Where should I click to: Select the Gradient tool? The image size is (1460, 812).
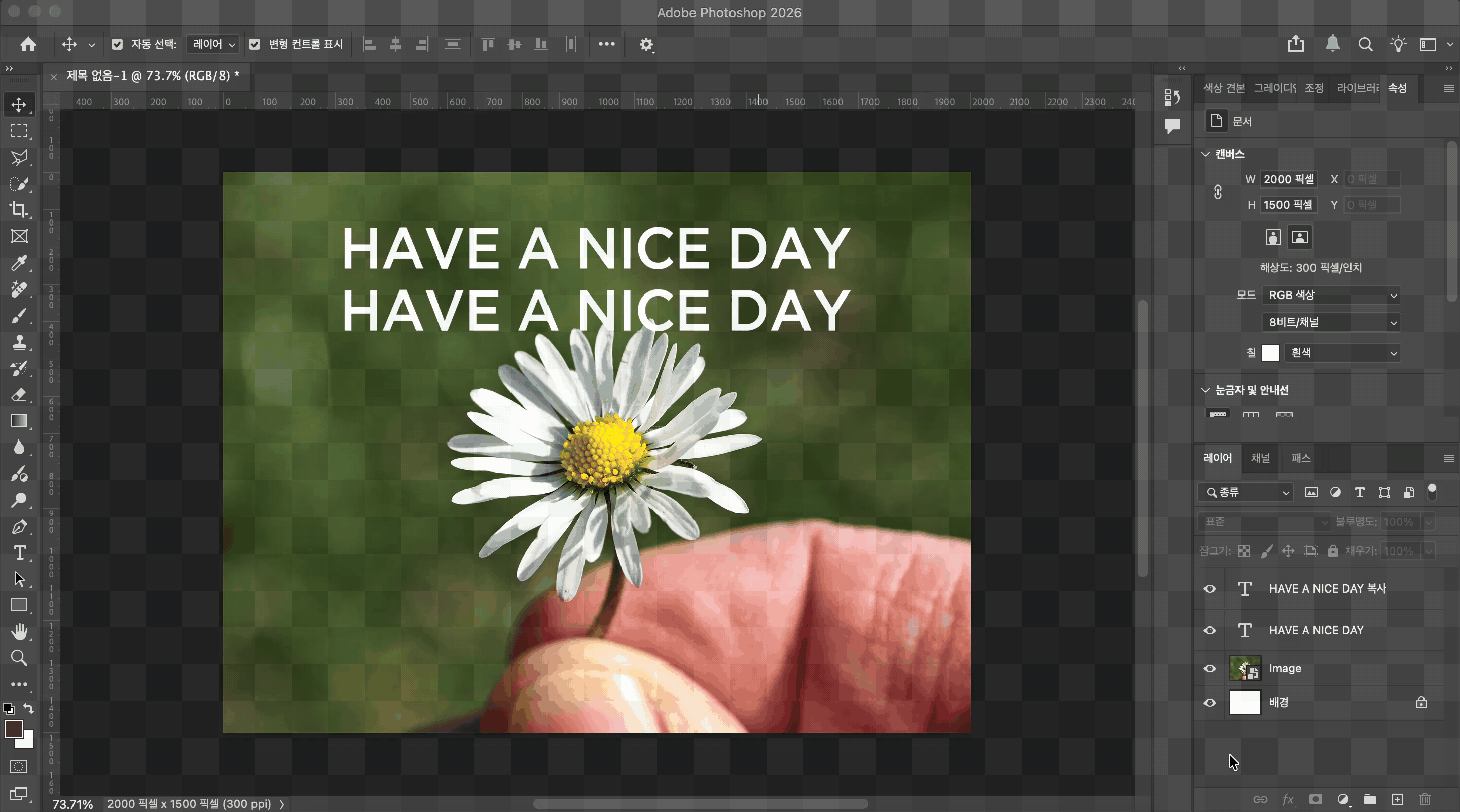(x=19, y=421)
